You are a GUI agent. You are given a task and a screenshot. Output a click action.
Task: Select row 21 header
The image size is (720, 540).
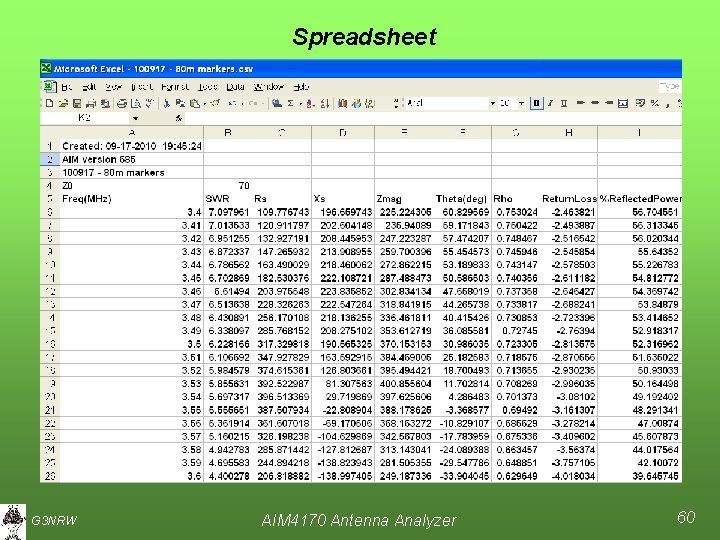click(x=50, y=410)
